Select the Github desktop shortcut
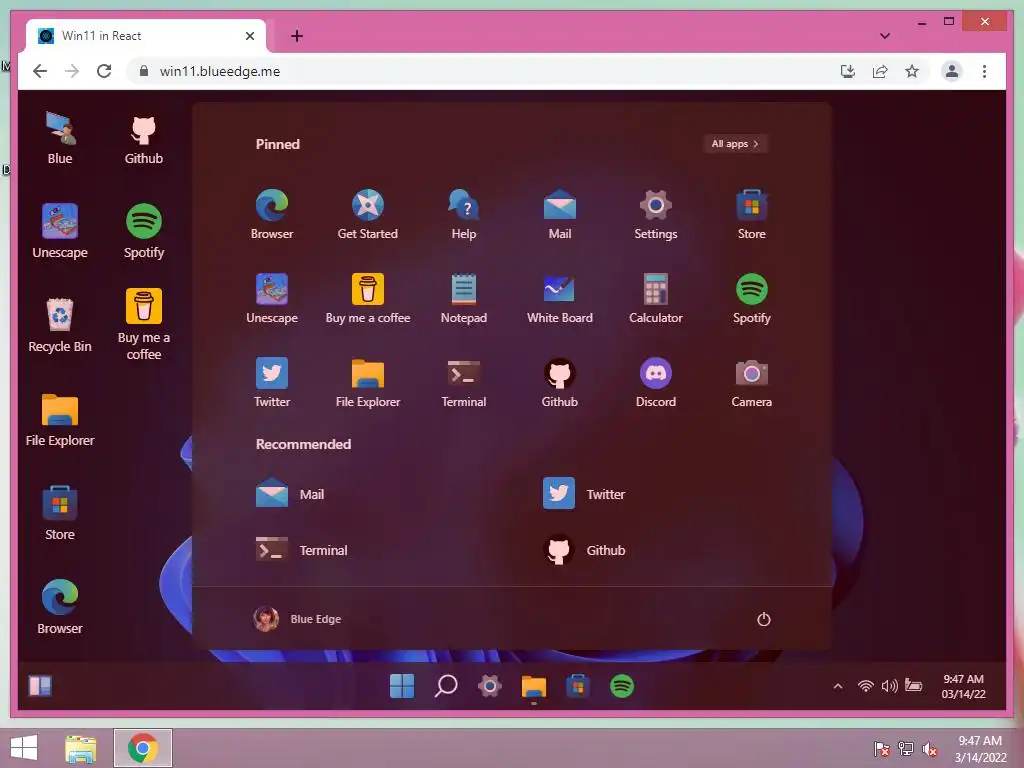 (x=144, y=138)
